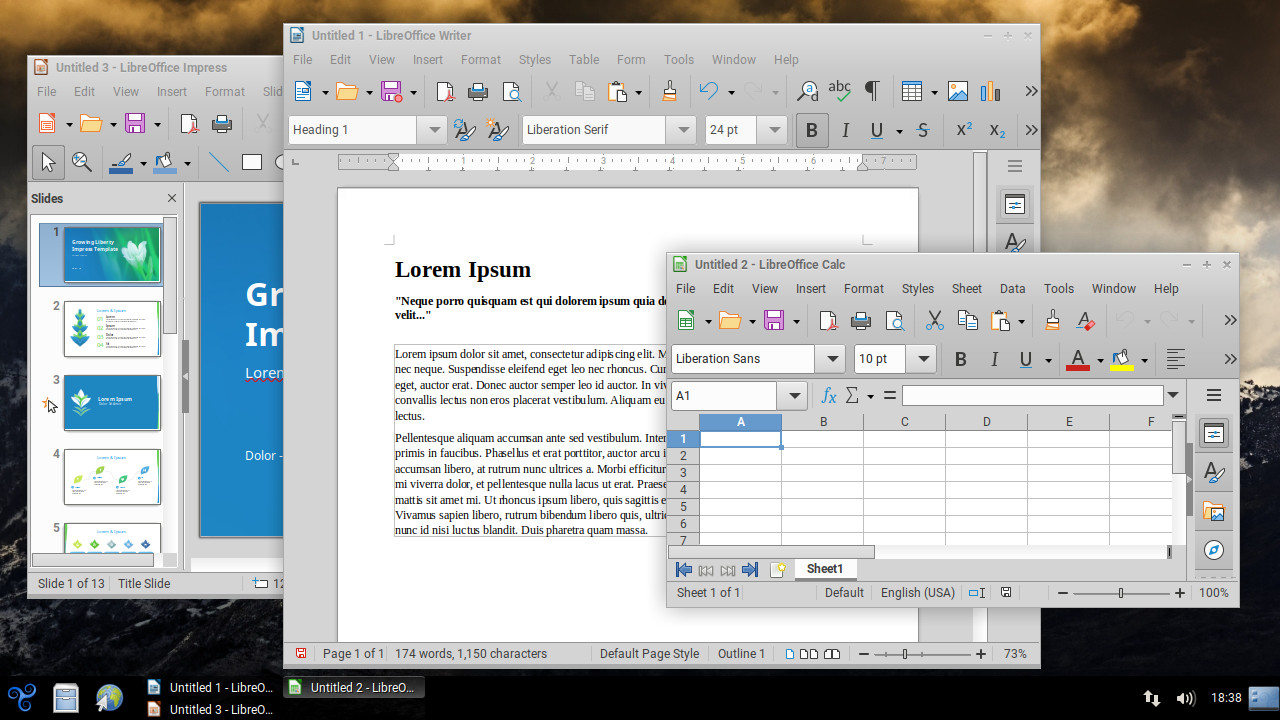
Task: Open print preview in Writer toolbar
Action: tap(511, 91)
